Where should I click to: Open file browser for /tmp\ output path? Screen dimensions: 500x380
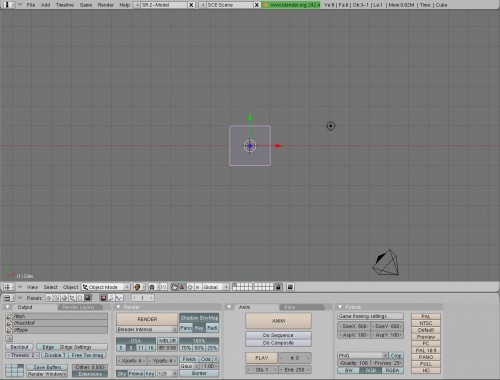tap(9, 316)
